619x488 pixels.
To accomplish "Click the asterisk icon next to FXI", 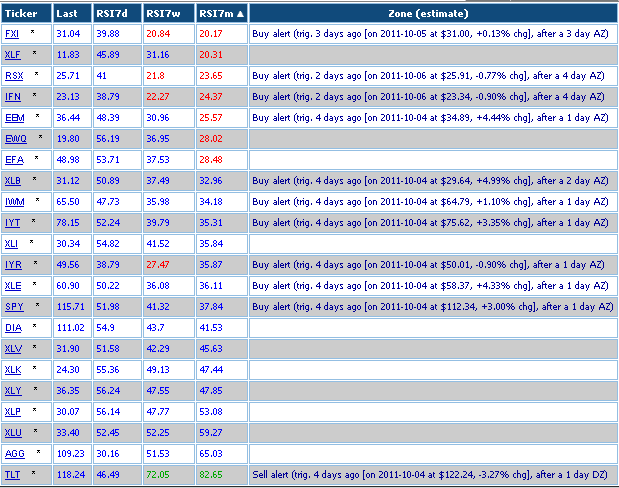I will [32, 32].
